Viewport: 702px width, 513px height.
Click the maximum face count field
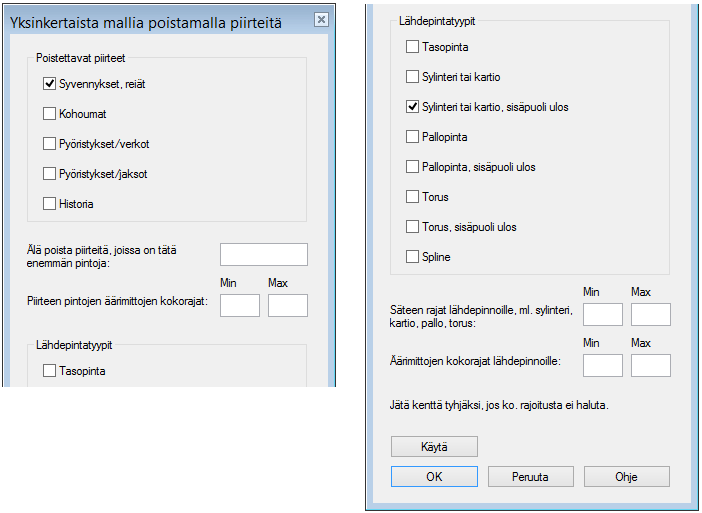[263, 254]
